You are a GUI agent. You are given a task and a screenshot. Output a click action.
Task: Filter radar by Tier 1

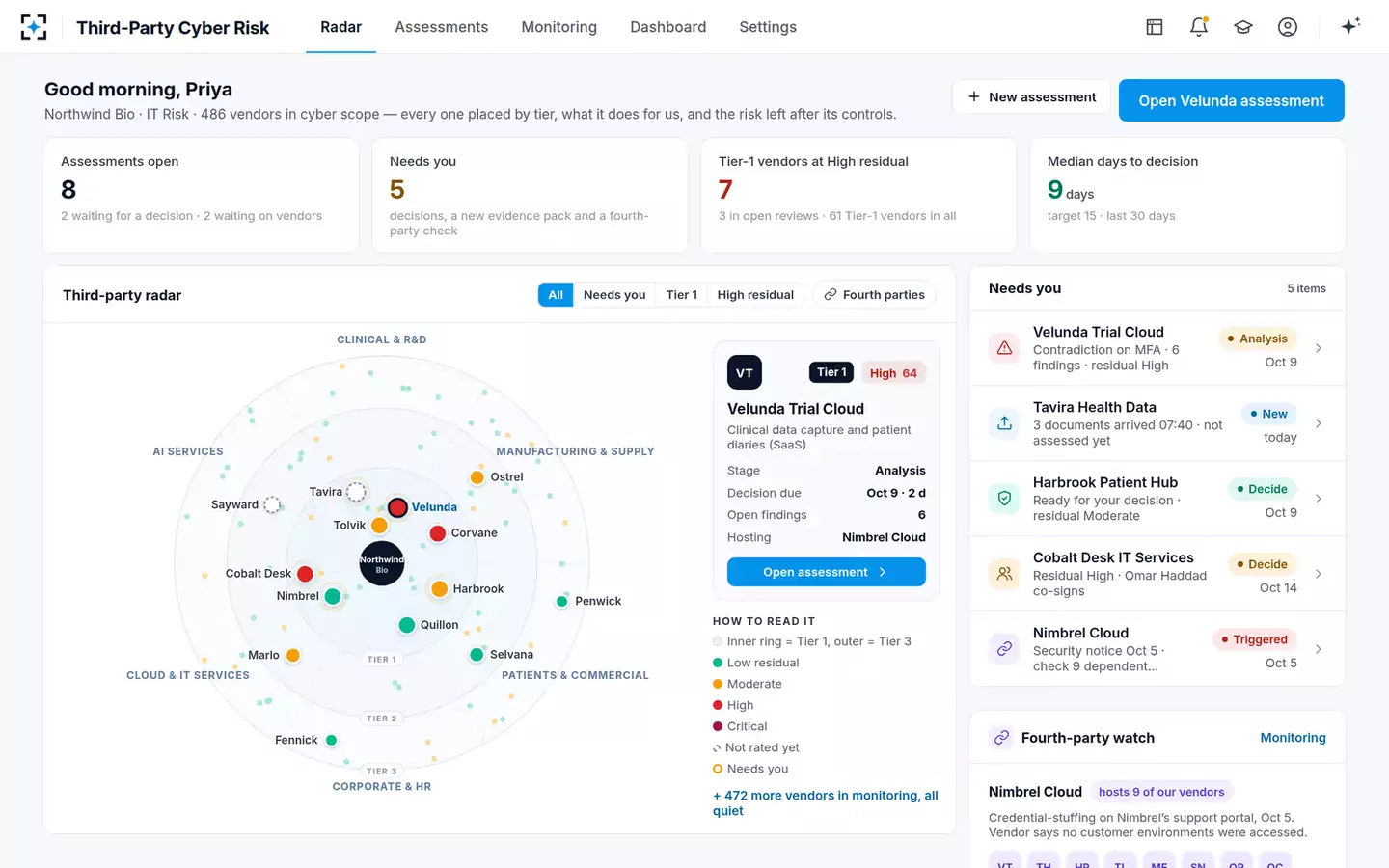tap(681, 295)
